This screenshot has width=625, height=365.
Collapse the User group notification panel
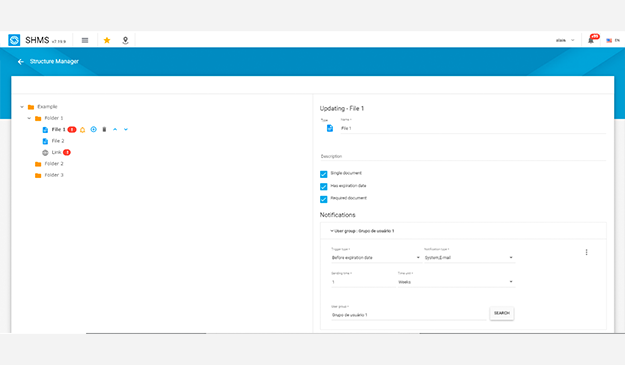click(x=332, y=231)
